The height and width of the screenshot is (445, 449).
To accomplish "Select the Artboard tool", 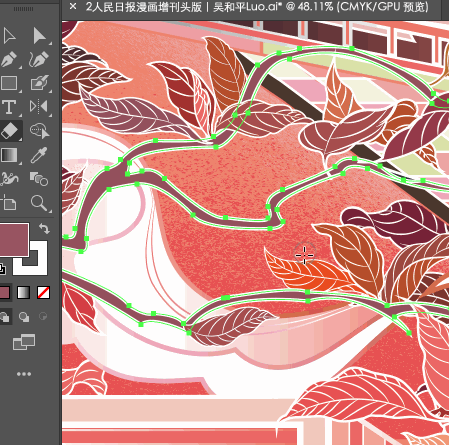I will [9, 203].
